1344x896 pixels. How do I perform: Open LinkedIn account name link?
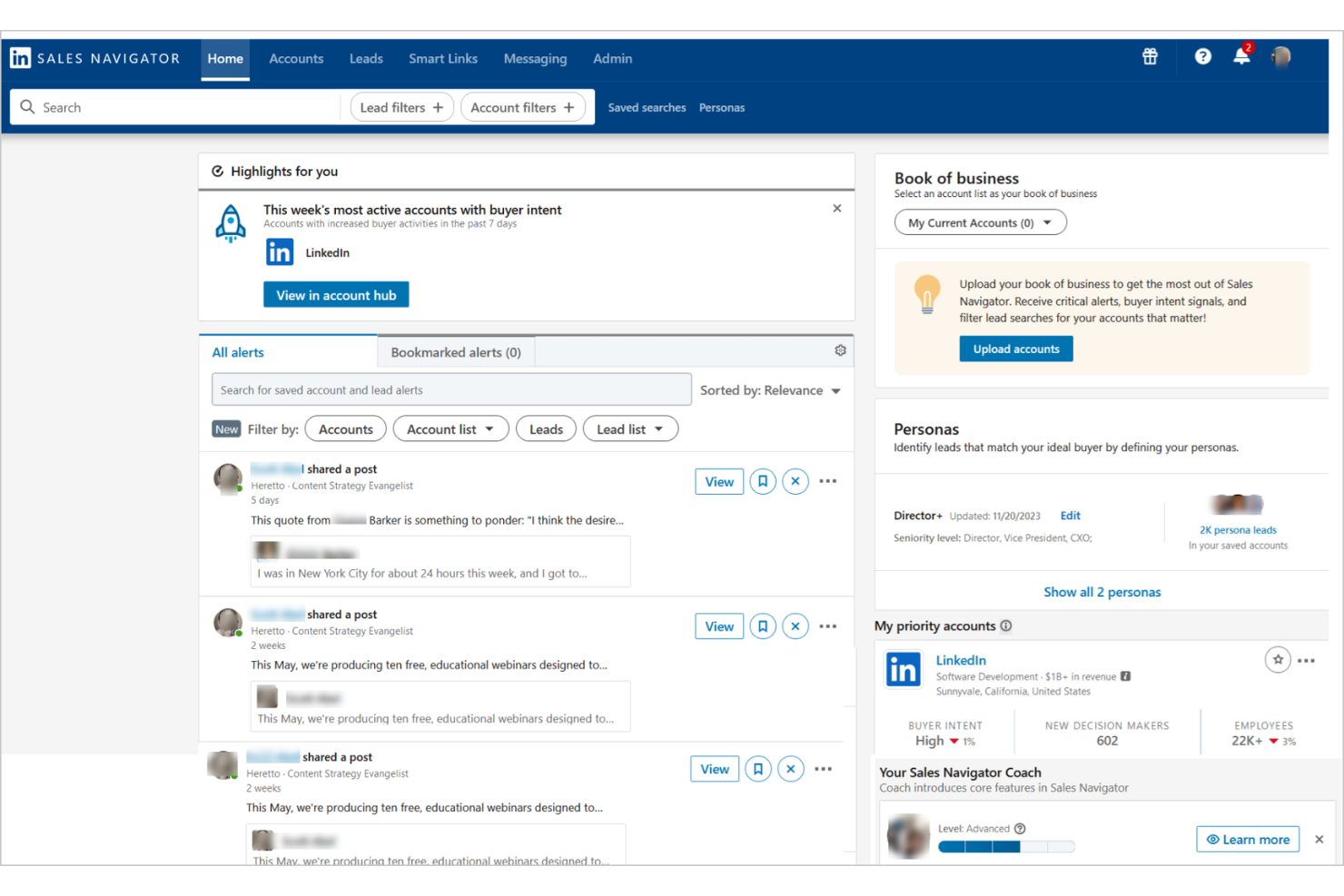pyautogui.click(x=961, y=660)
